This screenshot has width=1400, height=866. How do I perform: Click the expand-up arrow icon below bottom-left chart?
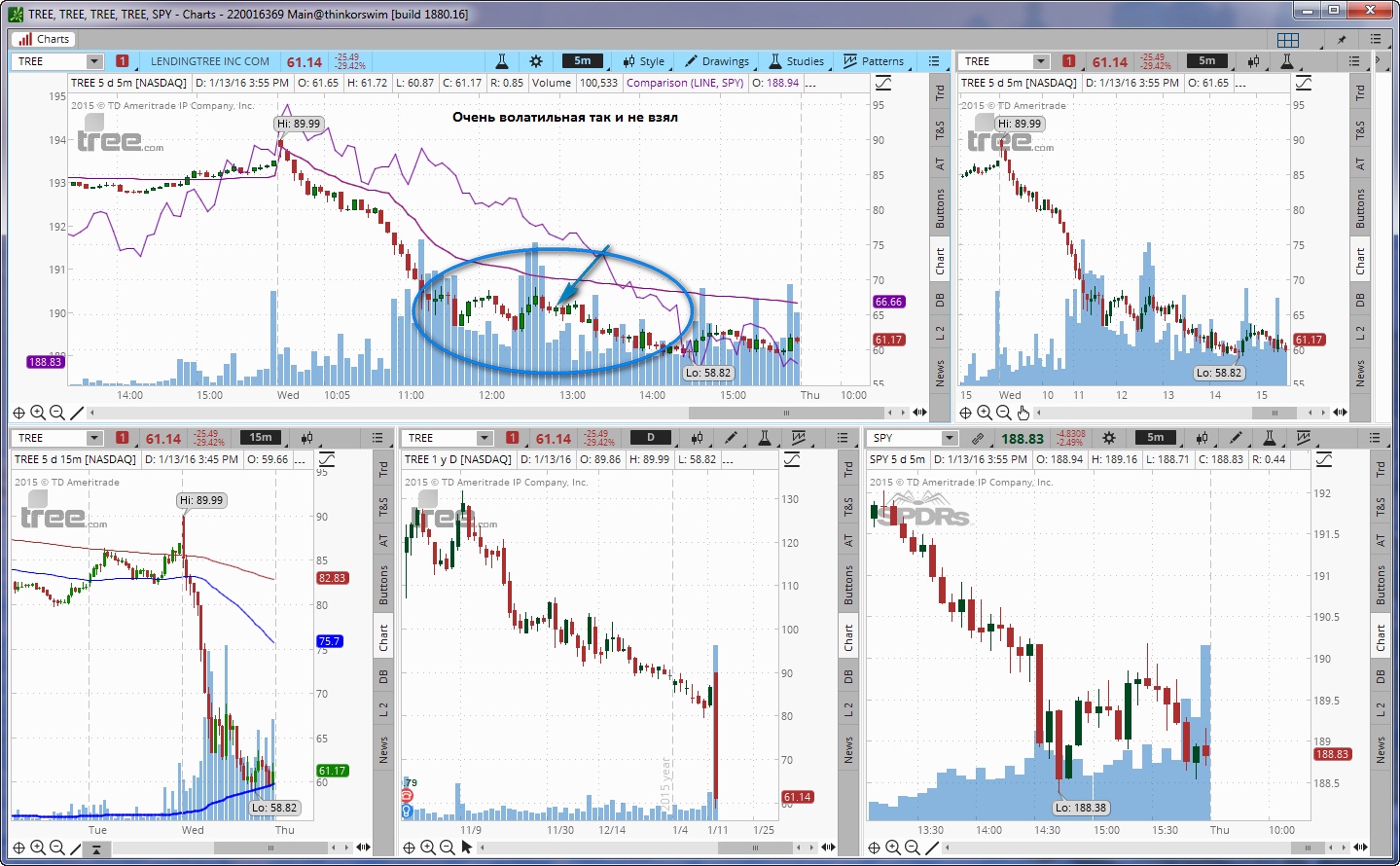(96, 848)
